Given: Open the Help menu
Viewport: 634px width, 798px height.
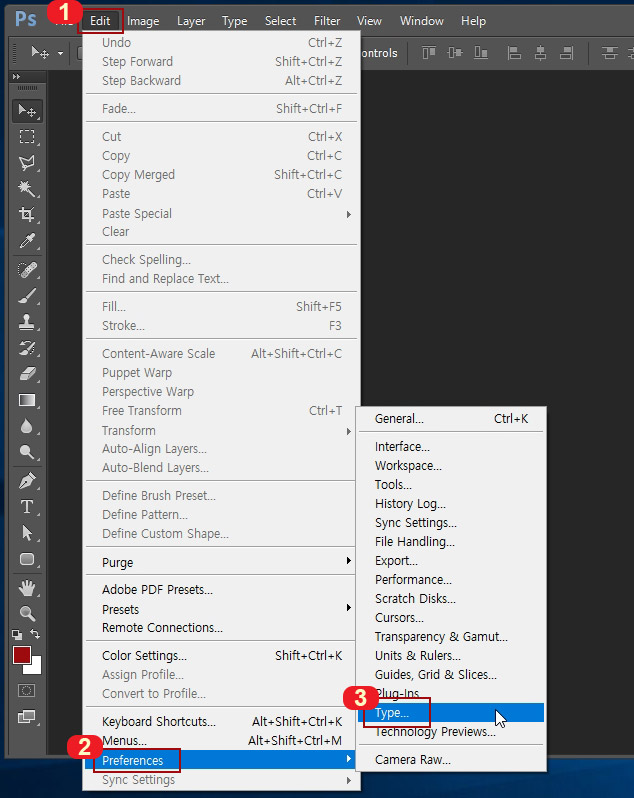Looking at the screenshot, I should tap(473, 21).
